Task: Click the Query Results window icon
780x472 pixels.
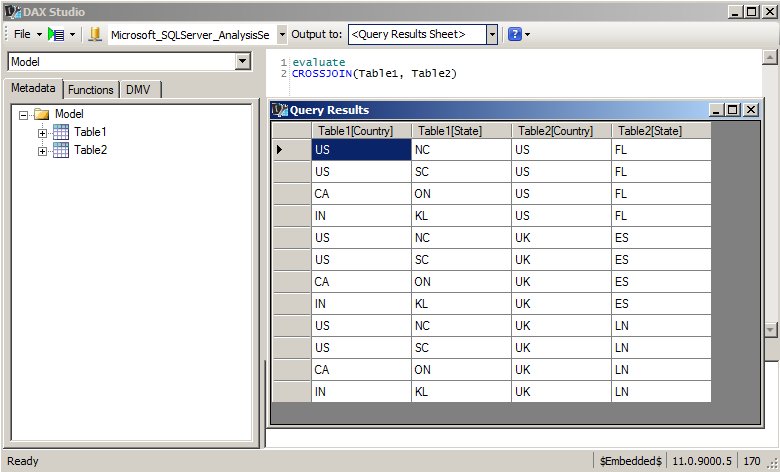Action: 280,110
